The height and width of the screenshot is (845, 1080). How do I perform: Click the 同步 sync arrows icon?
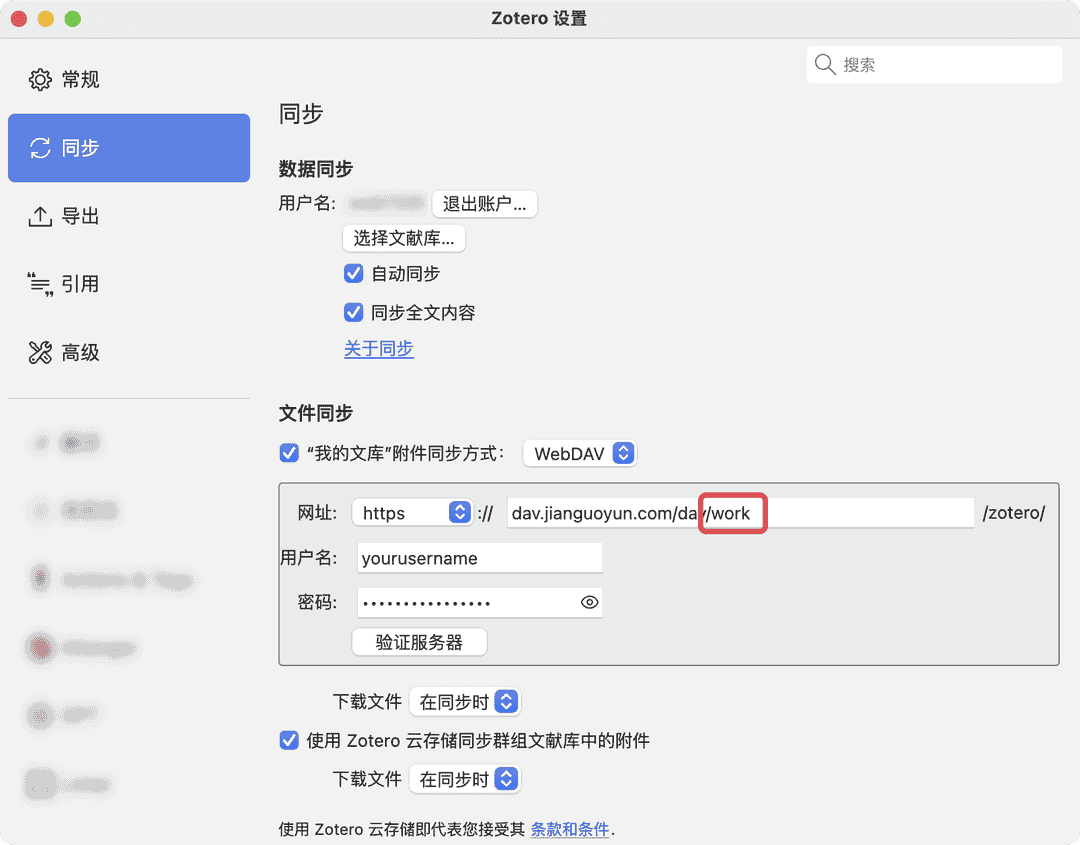click(x=40, y=147)
